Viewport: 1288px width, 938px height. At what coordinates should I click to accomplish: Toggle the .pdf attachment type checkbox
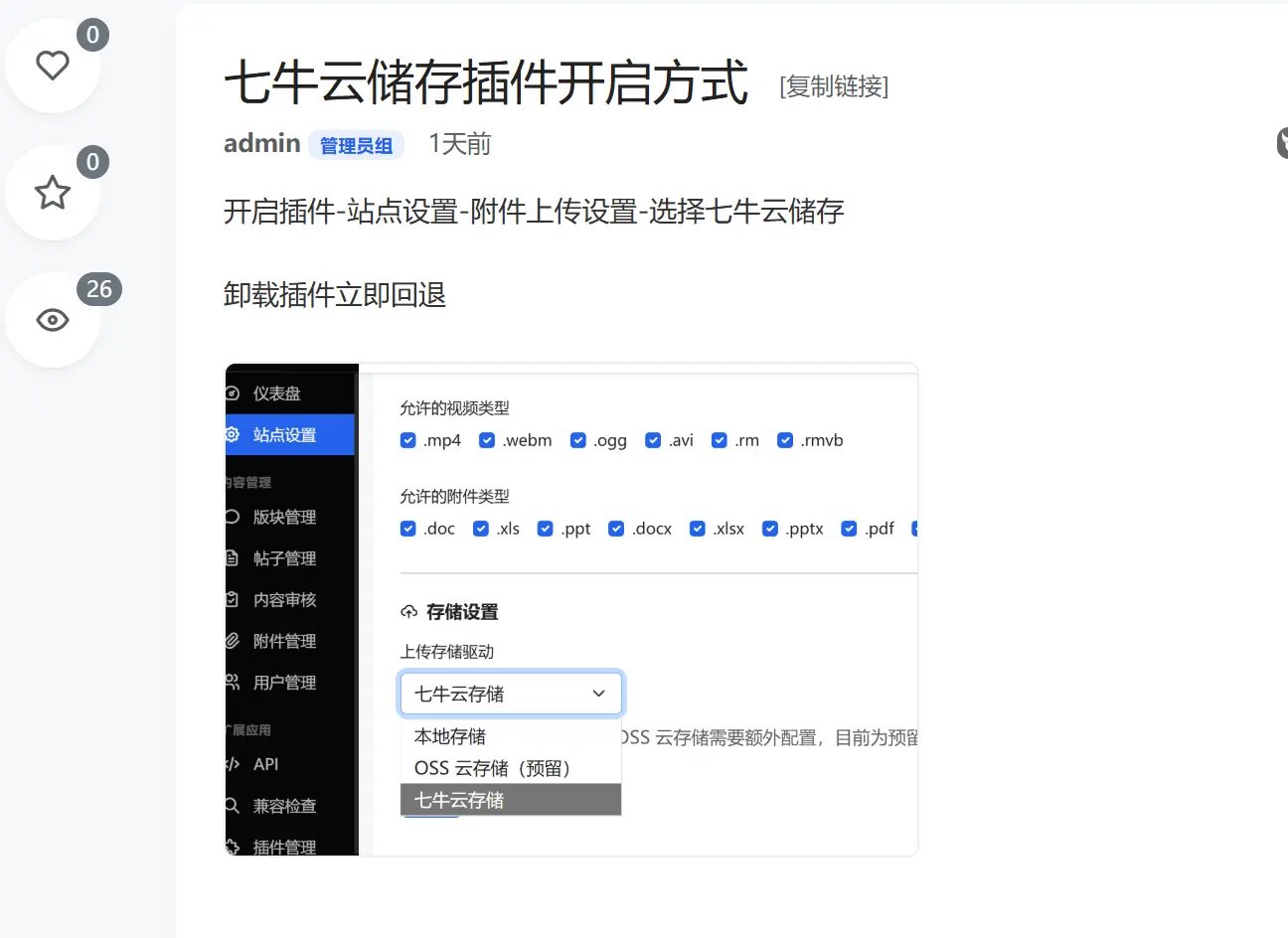[x=849, y=529]
